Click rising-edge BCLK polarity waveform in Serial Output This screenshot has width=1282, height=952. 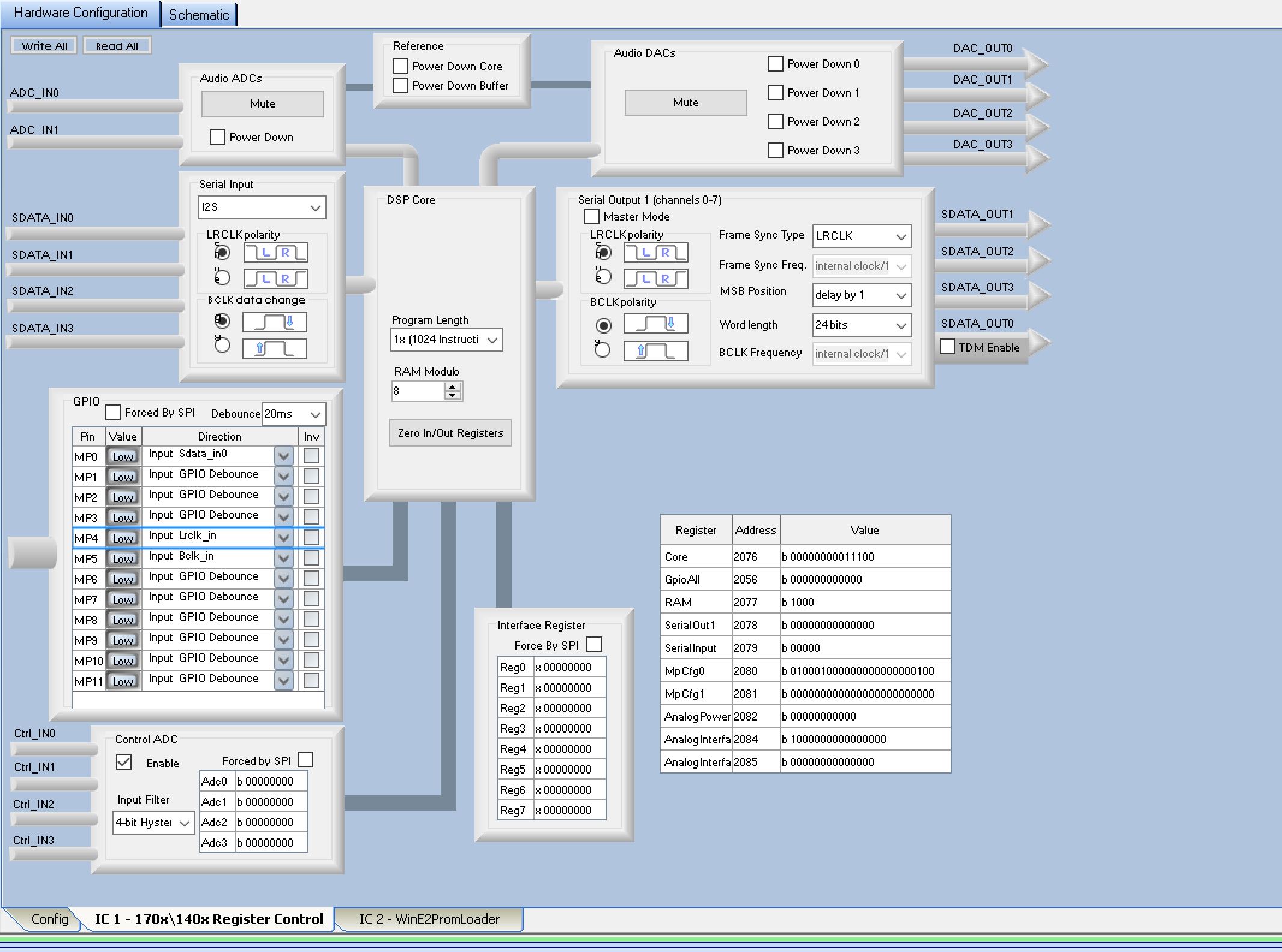pyautogui.click(x=656, y=350)
